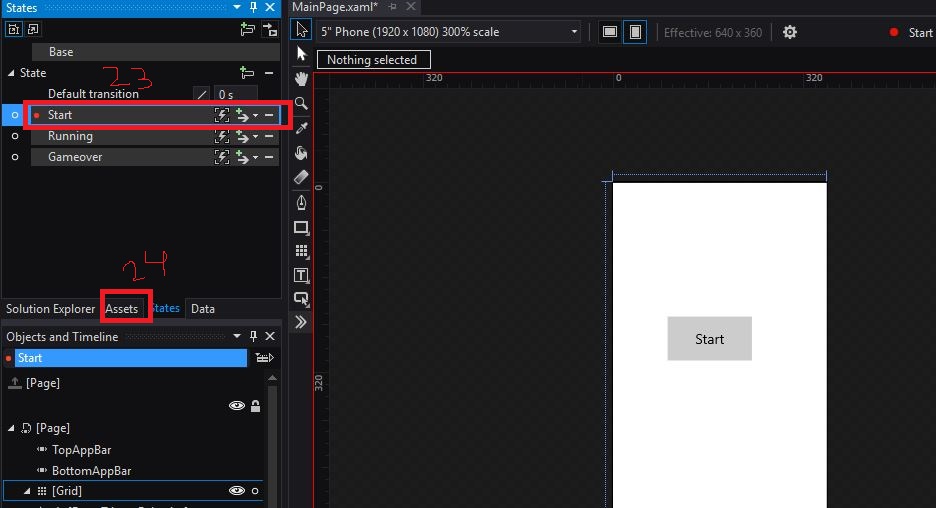Select the Base state

click(x=155, y=52)
